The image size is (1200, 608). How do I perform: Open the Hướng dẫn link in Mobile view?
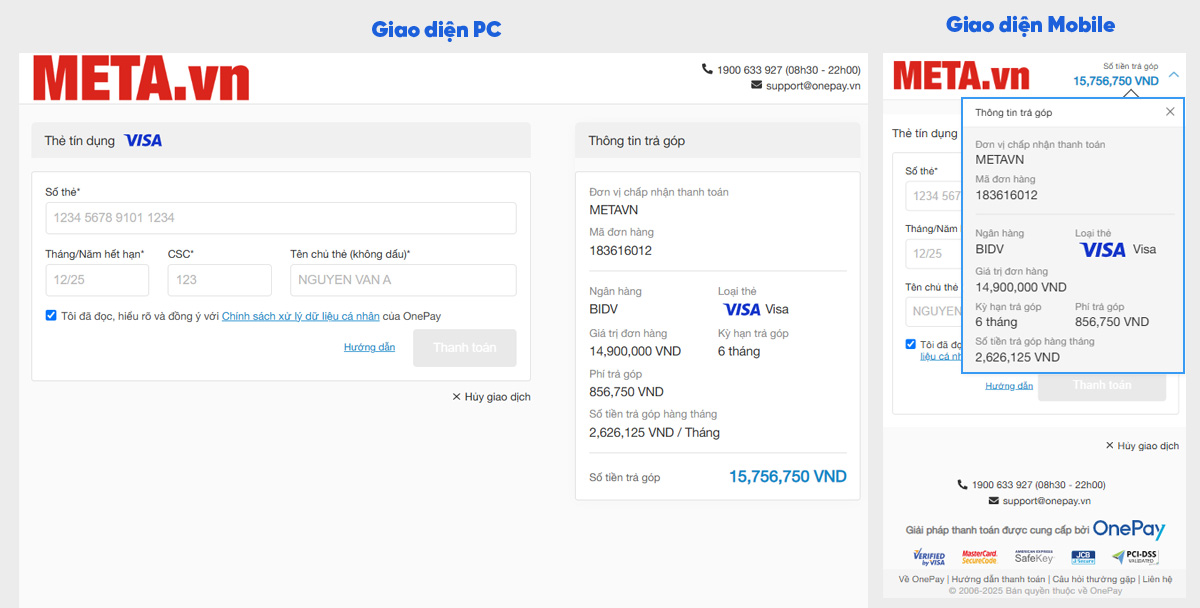point(1009,386)
